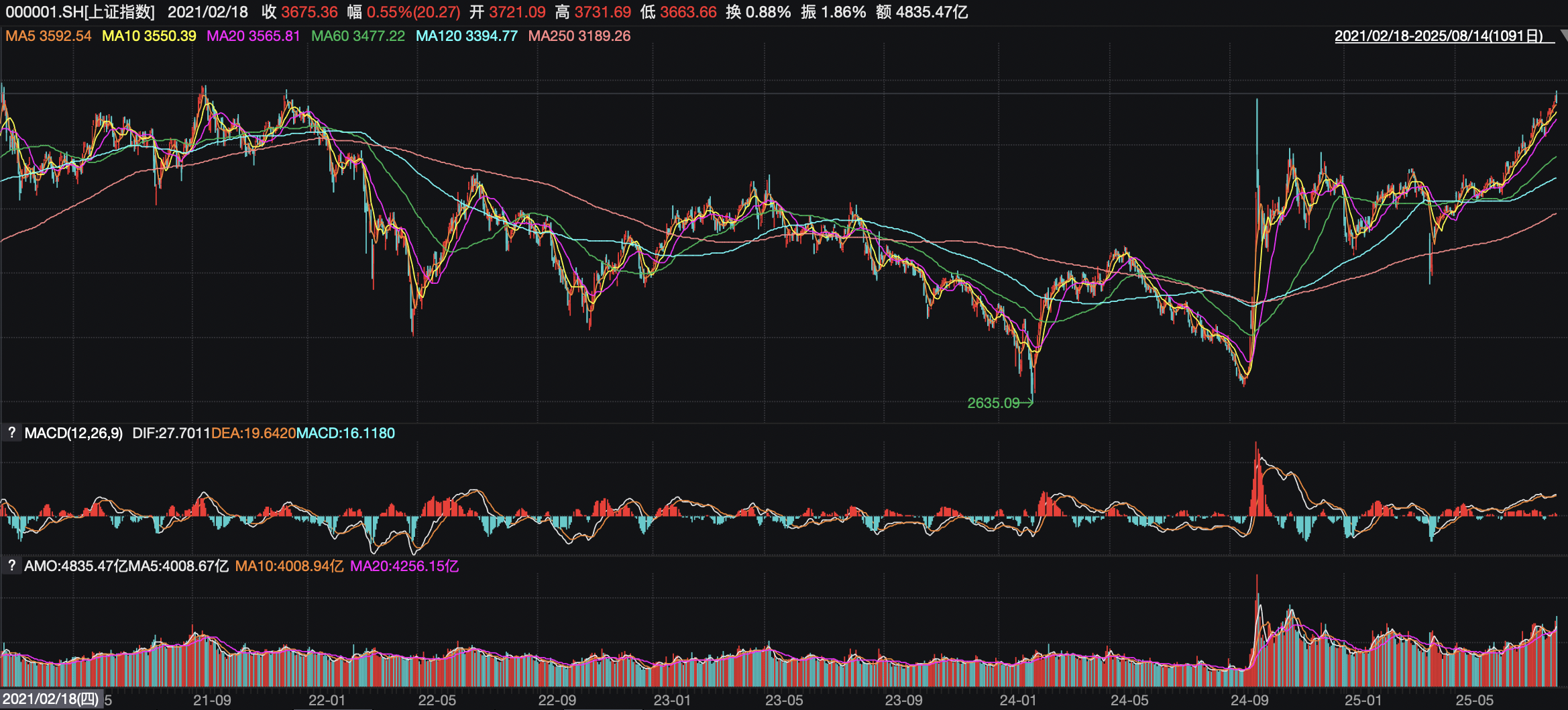Image resolution: width=1568 pixels, height=710 pixels.
Task: Click the MACD(12,26,9) indicator label
Action: click(74, 434)
